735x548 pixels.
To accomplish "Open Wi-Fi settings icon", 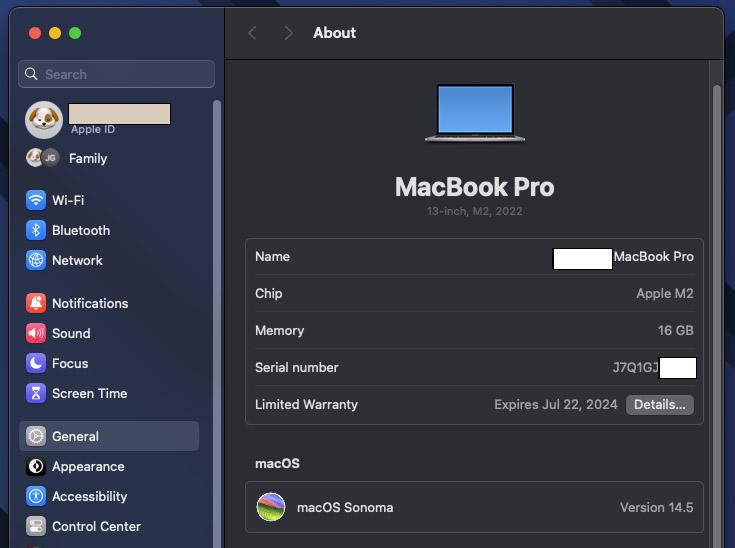I will (x=36, y=200).
